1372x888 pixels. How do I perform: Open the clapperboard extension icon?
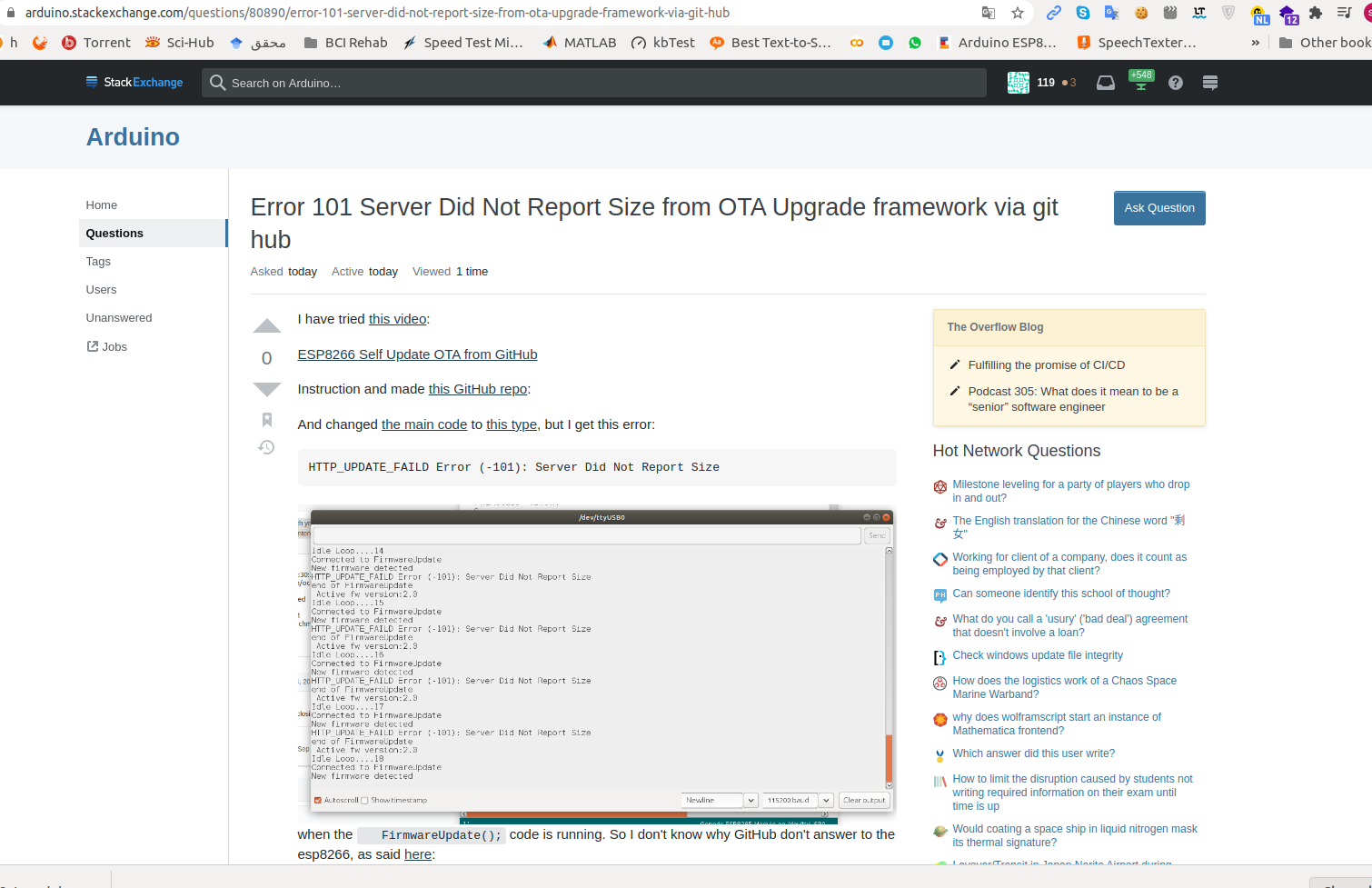click(1170, 13)
